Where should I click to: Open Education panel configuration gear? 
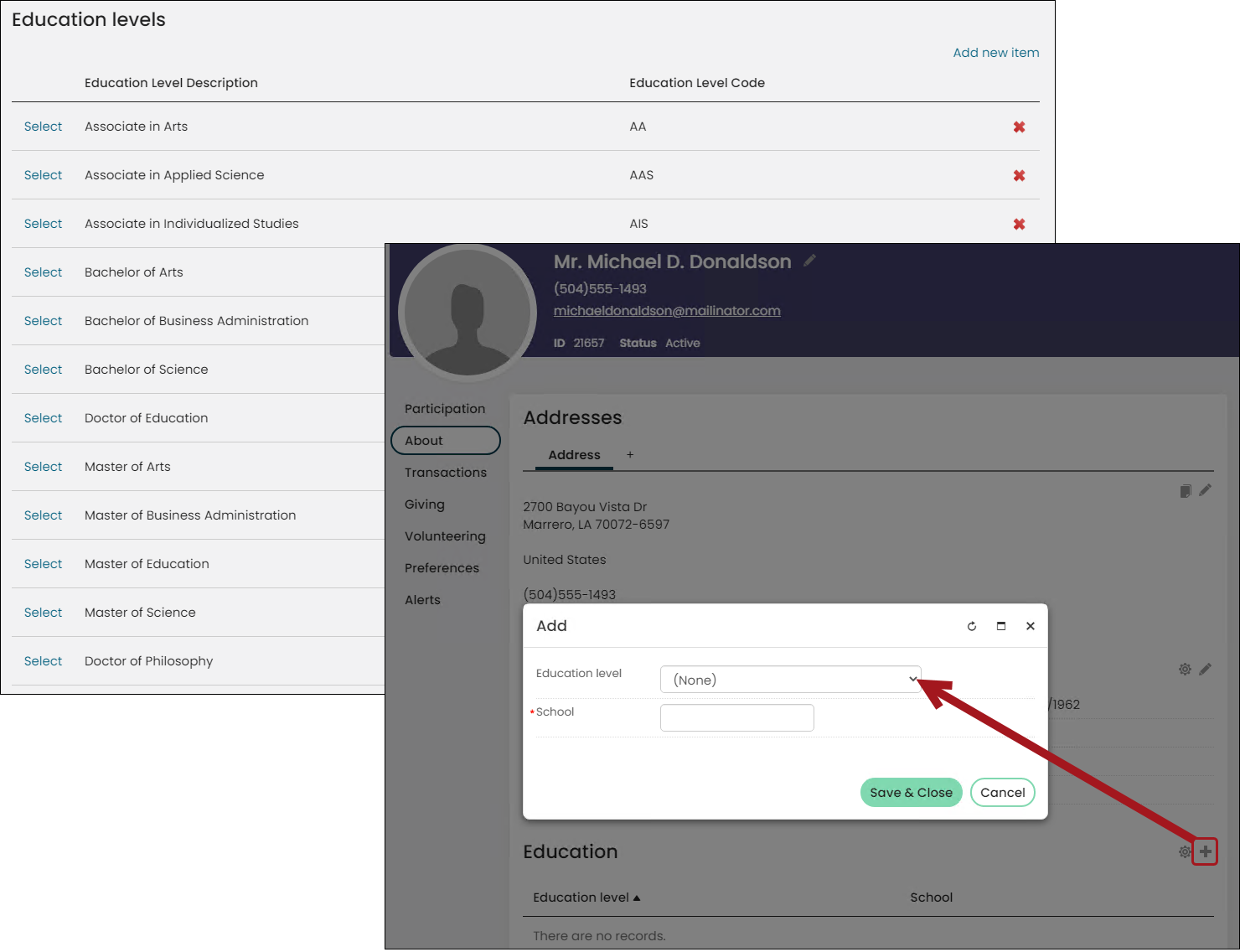(x=1184, y=851)
